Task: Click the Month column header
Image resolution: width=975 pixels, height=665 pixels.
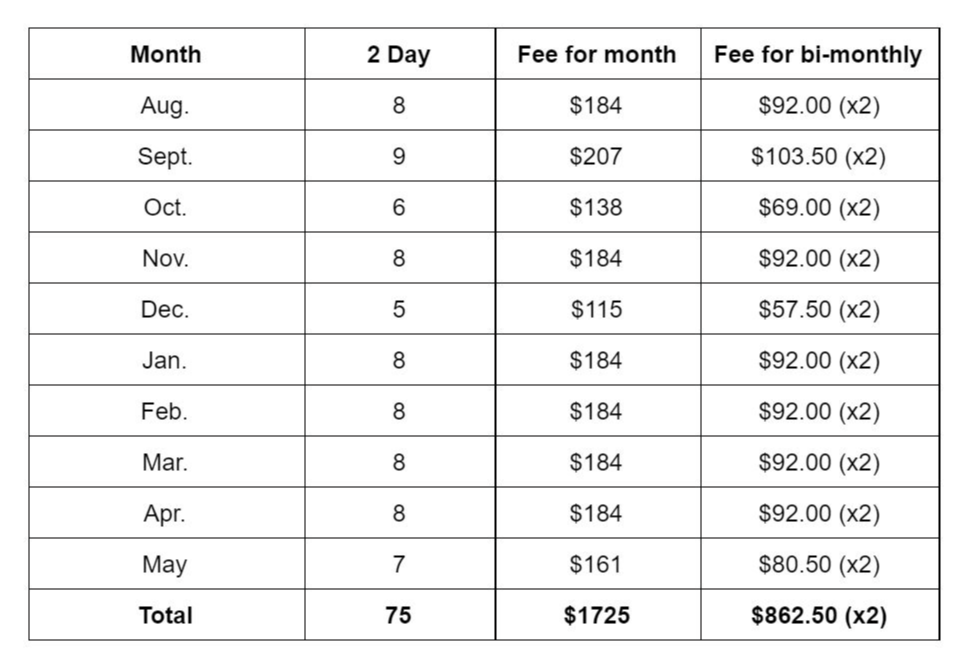Action: (x=165, y=54)
